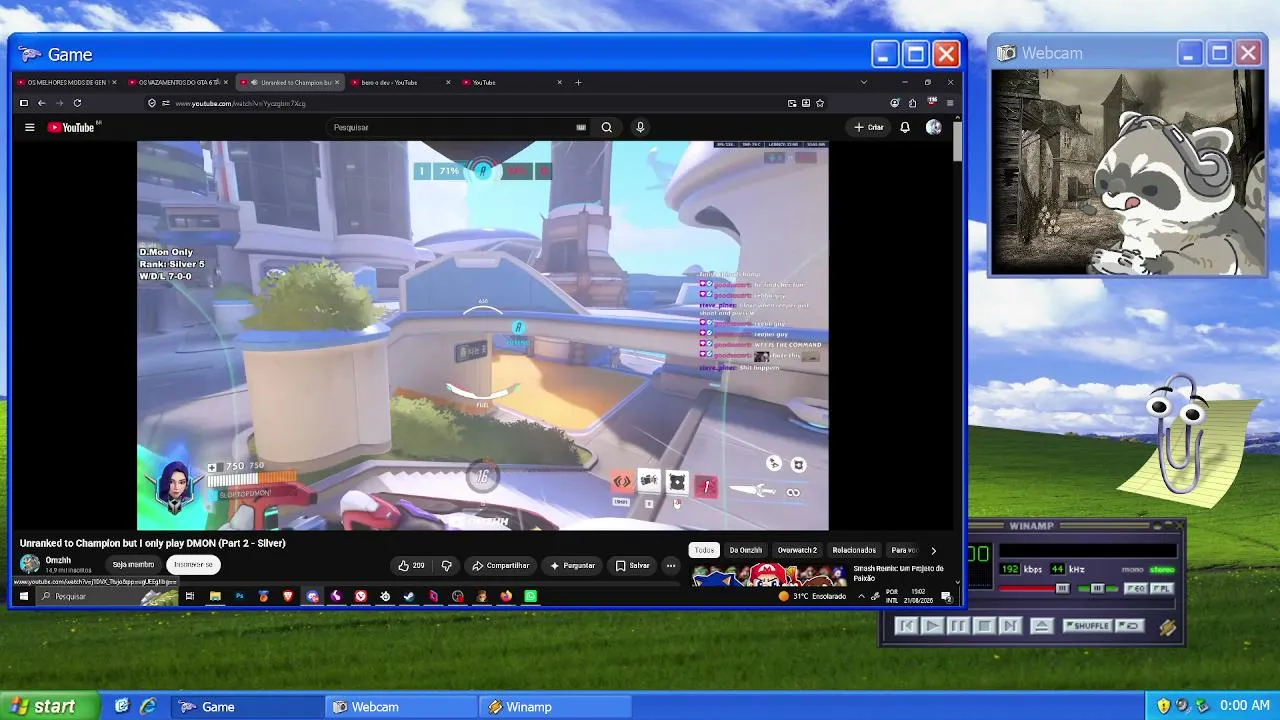The image size is (1280, 720).
Task: Switch to the OS VAZAMENTOS DO GTA 6 tab
Action: coord(178,82)
